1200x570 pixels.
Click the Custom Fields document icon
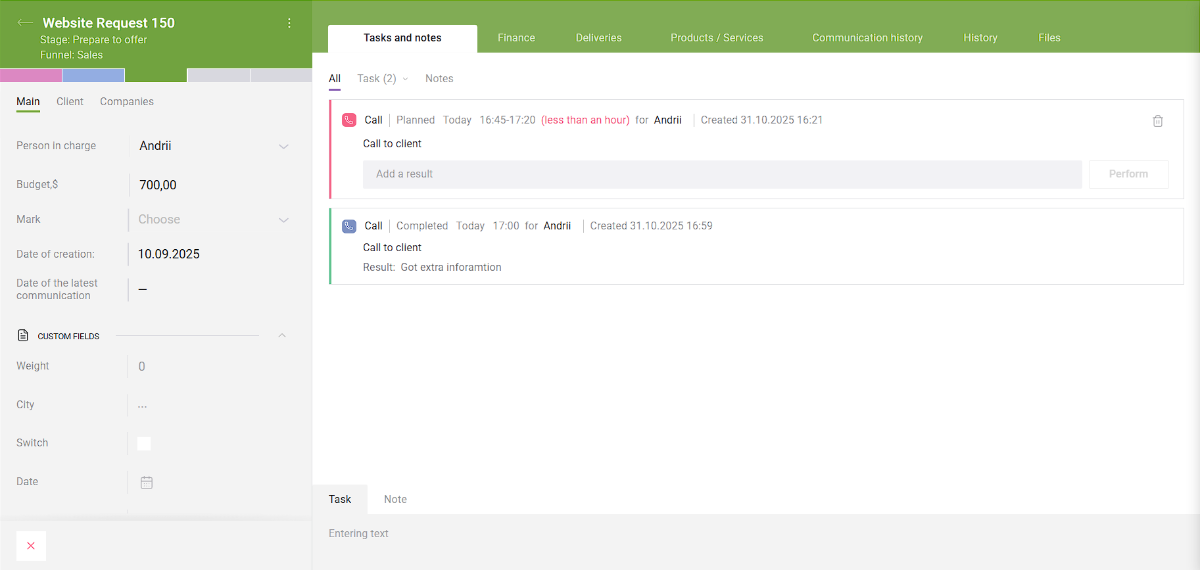coord(23,336)
